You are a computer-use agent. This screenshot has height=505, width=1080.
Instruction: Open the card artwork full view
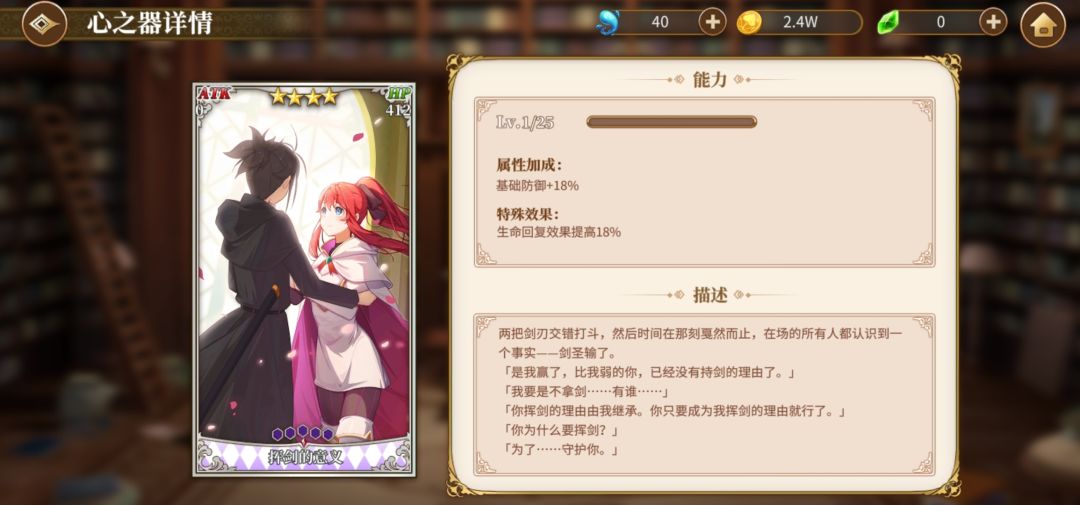[x=304, y=269]
